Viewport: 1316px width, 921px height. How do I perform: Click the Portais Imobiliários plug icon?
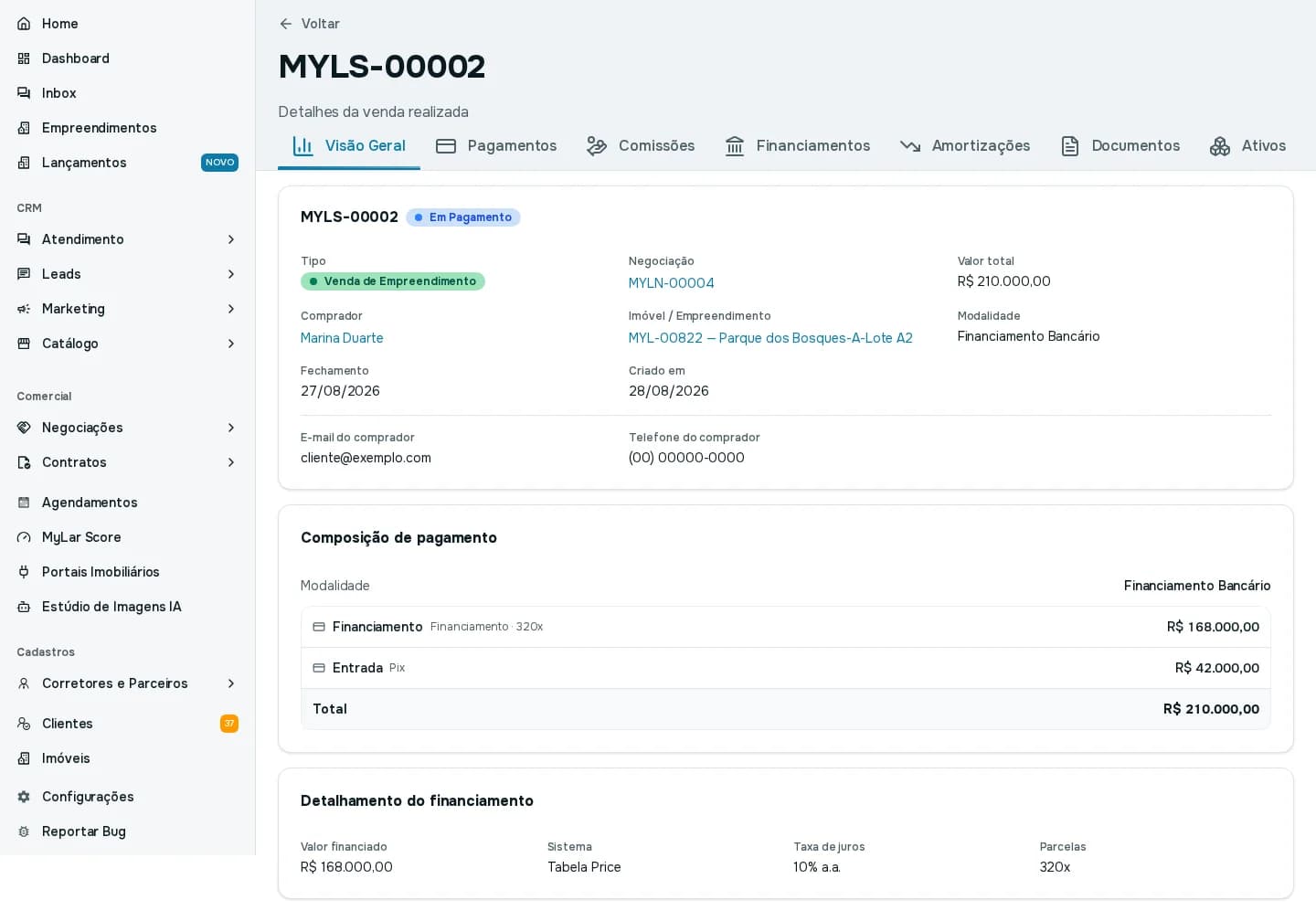coord(24,572)
